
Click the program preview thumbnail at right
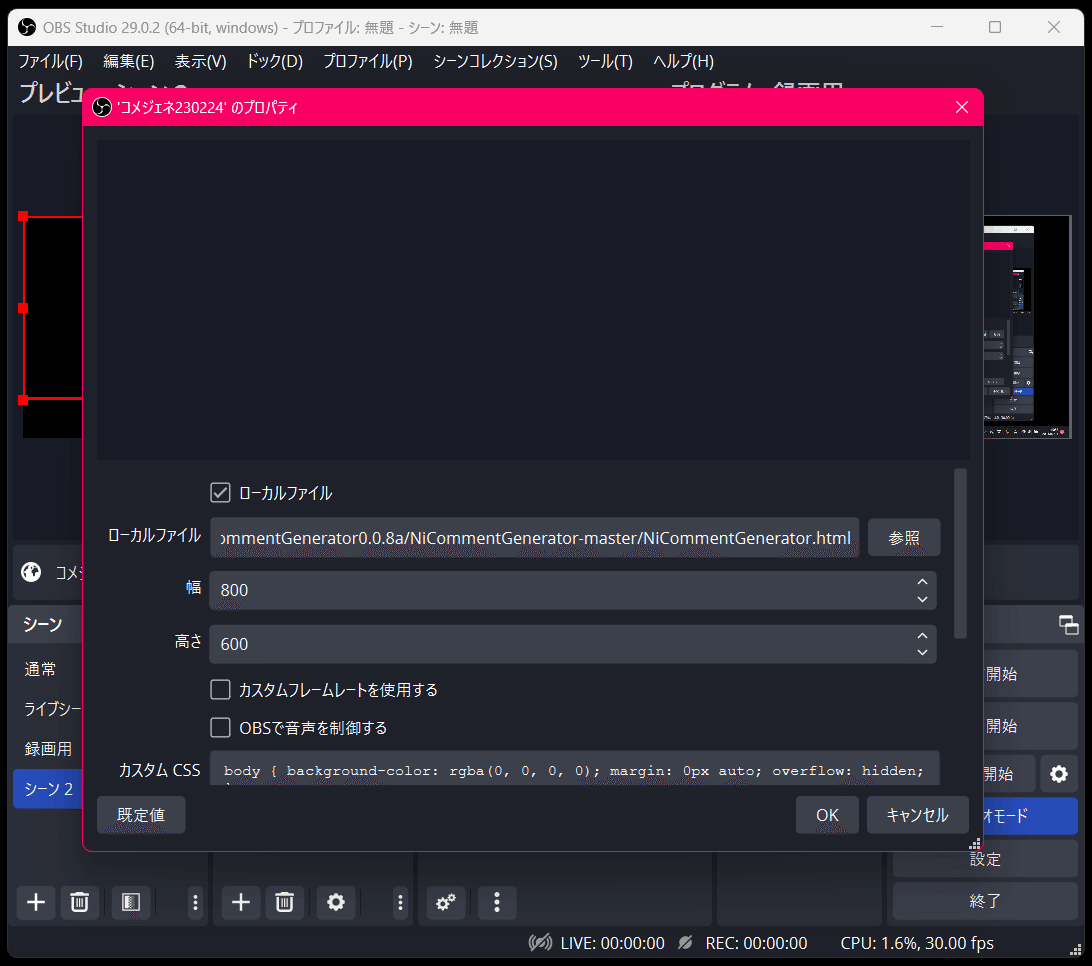pos(1027,327)
